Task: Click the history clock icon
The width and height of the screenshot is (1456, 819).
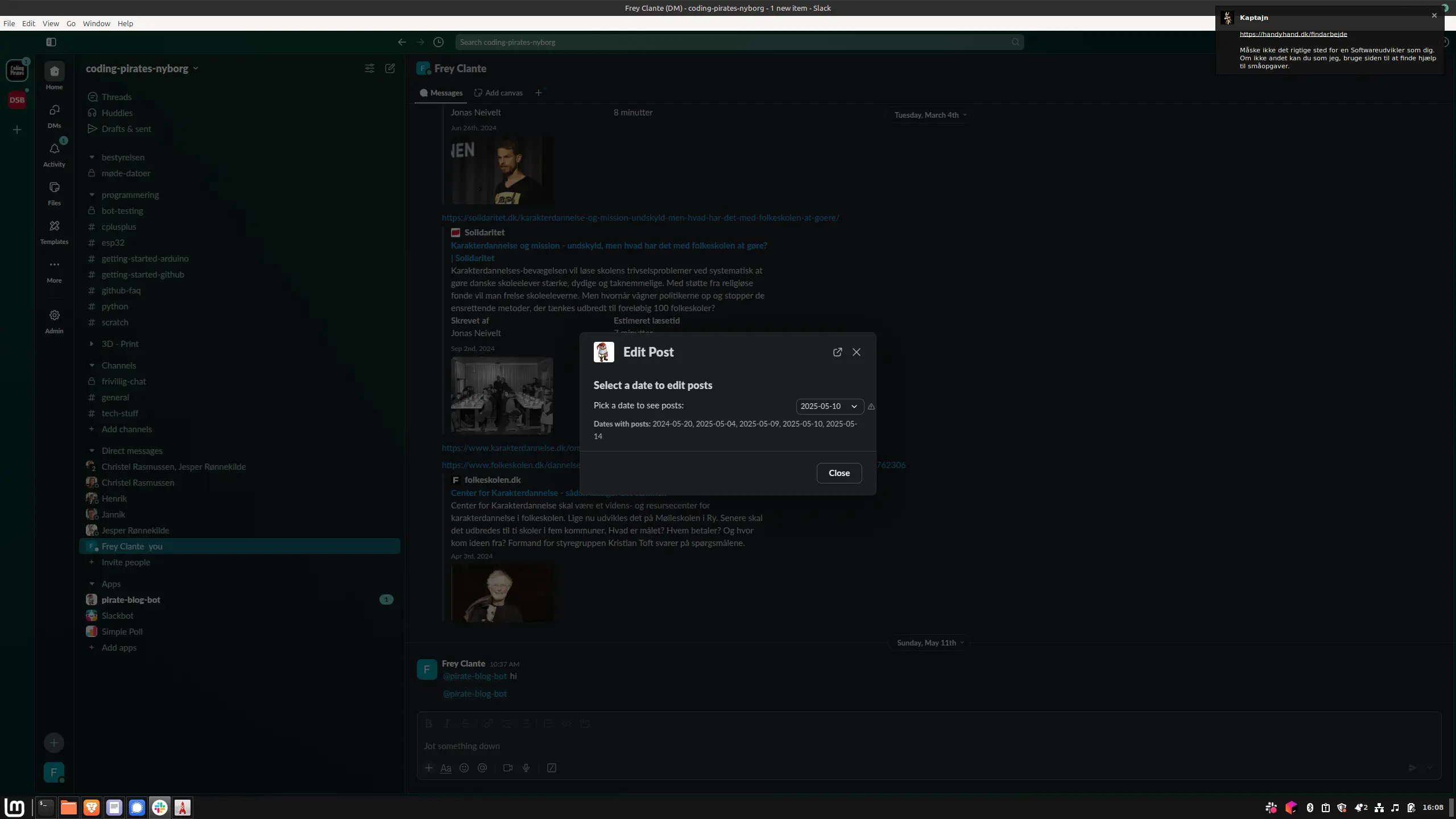Action: 439,42
